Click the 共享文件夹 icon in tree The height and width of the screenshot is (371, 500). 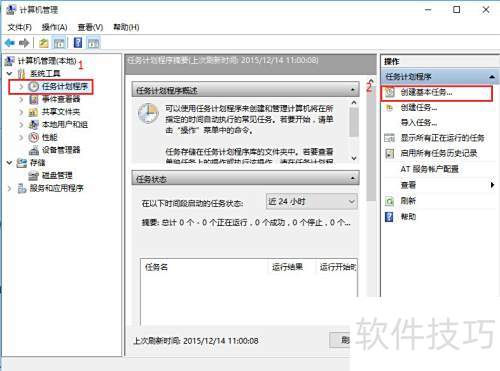(33, 112)
